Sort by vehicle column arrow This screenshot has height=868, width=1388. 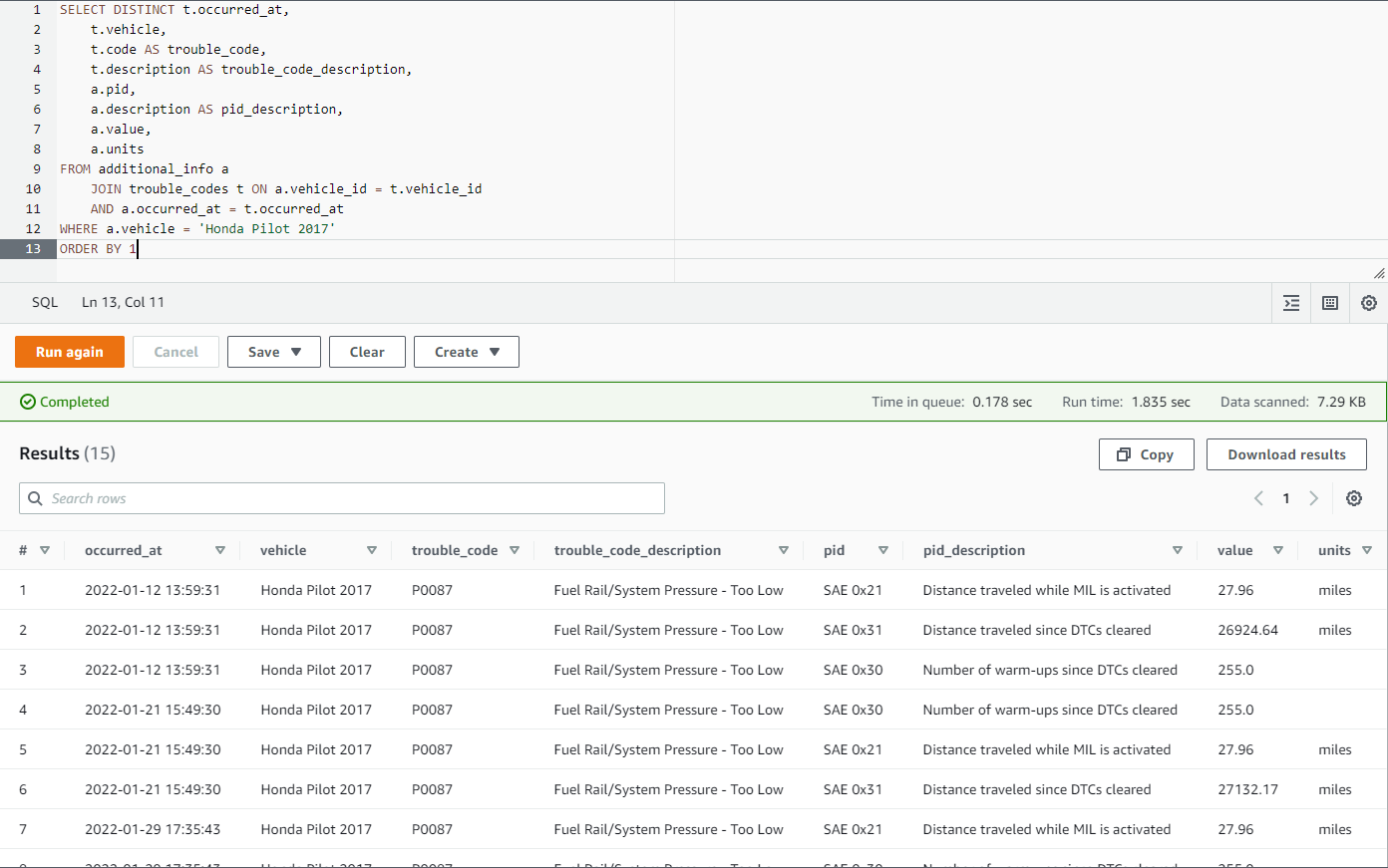[372, 550]
